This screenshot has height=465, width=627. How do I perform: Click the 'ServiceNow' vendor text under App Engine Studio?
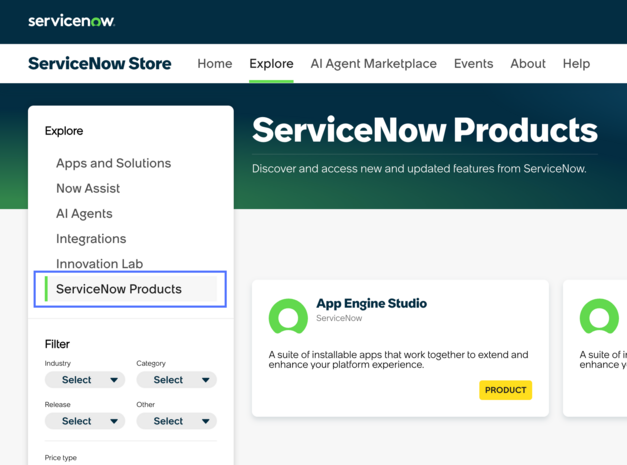[339, 318]
